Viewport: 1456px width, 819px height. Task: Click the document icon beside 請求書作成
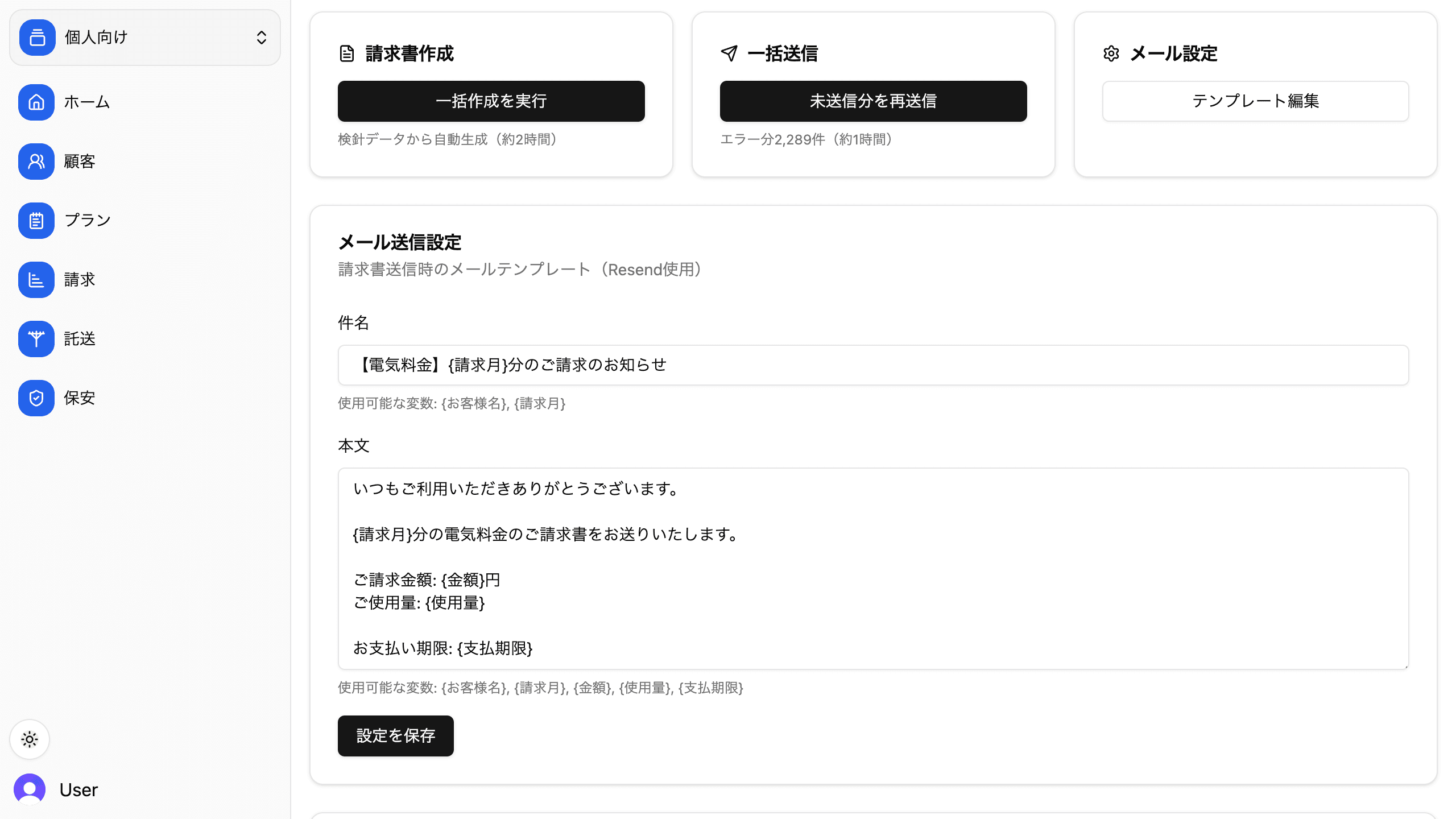pos(347,54)
